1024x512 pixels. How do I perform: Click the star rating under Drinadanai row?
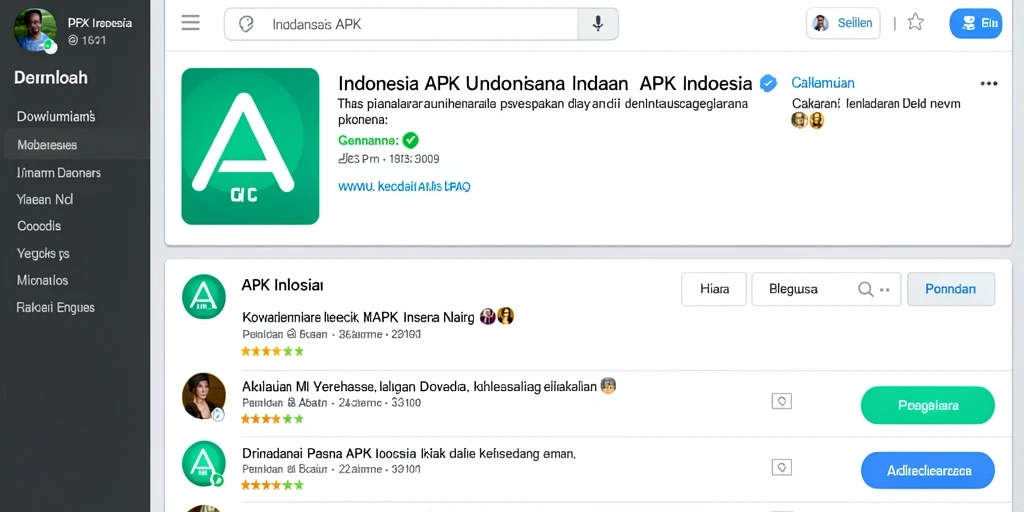(272, 485)
